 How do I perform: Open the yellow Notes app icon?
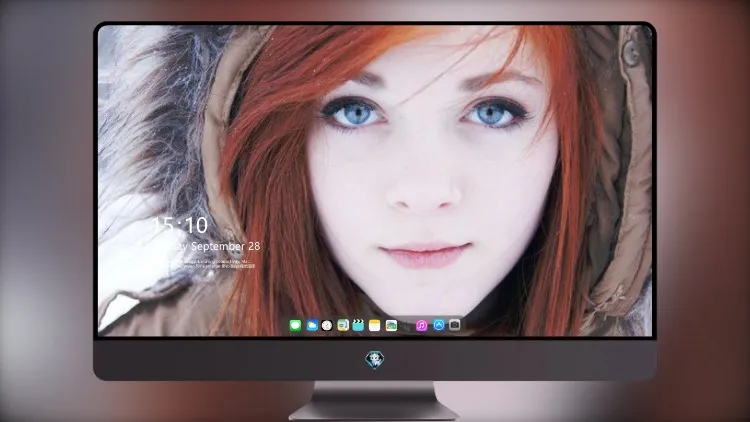(x=375, y=326)
